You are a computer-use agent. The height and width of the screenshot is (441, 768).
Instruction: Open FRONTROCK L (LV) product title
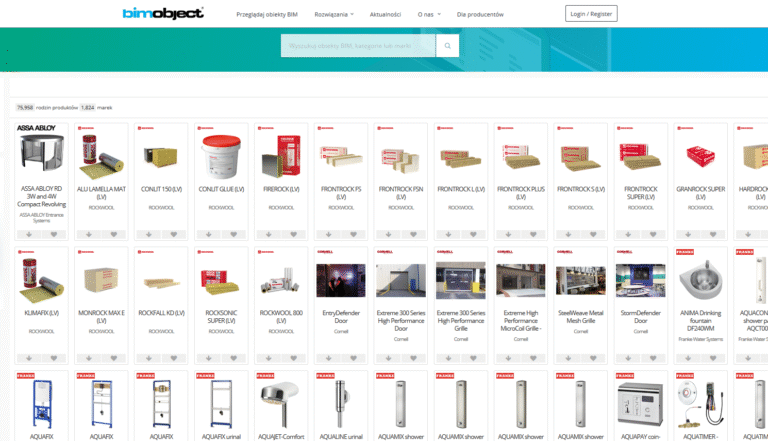461,189
